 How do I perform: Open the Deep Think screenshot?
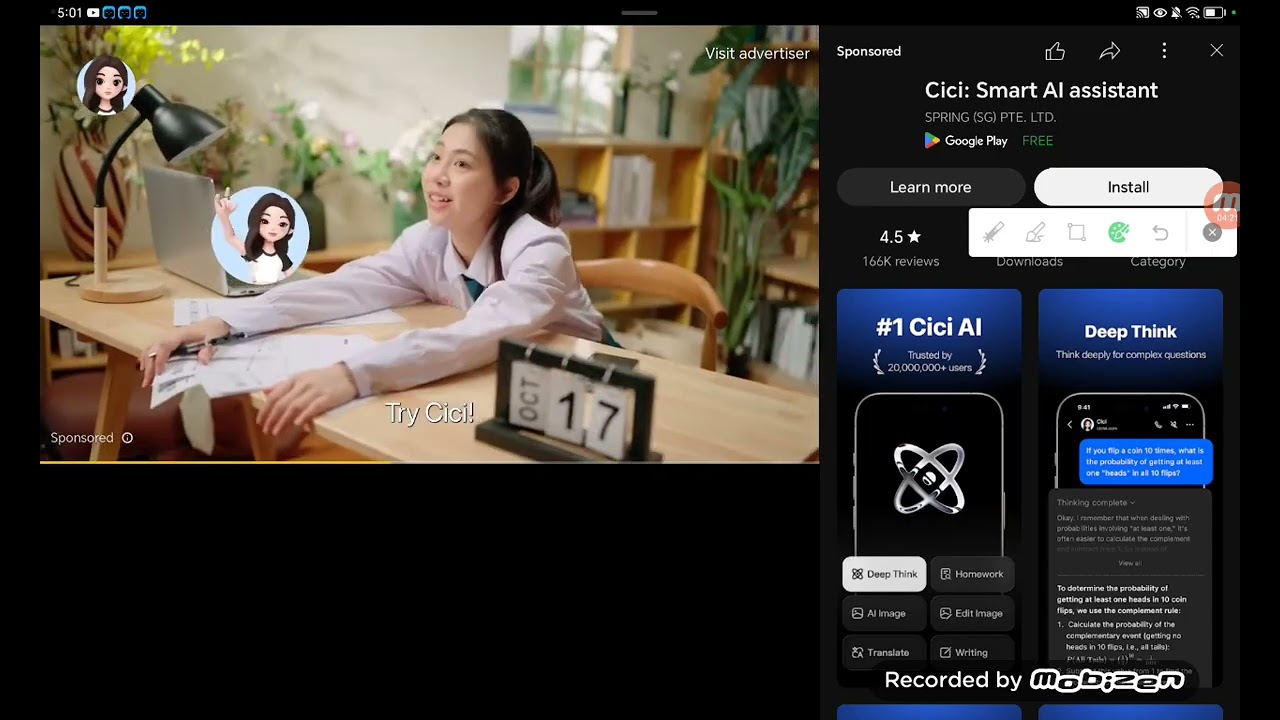pos(1130,488)
